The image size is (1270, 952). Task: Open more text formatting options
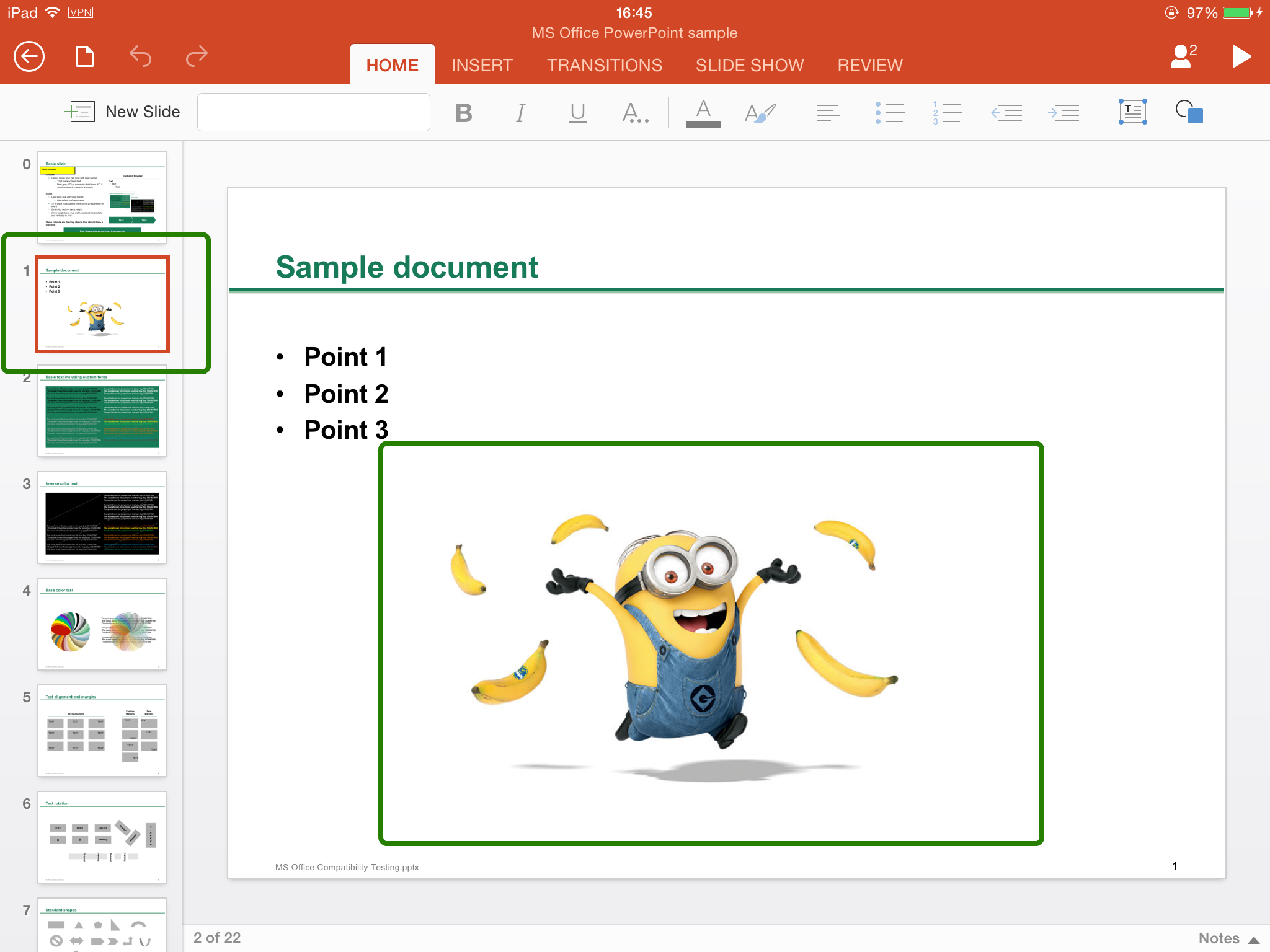point(636,113)
